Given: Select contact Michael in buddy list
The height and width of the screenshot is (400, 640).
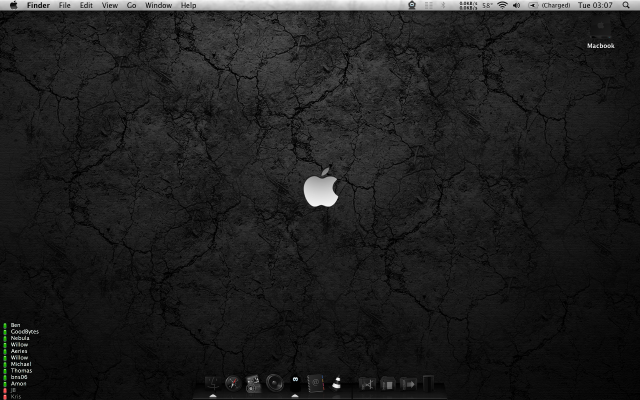Looking at the screenshot, I should tap(20, 364).
